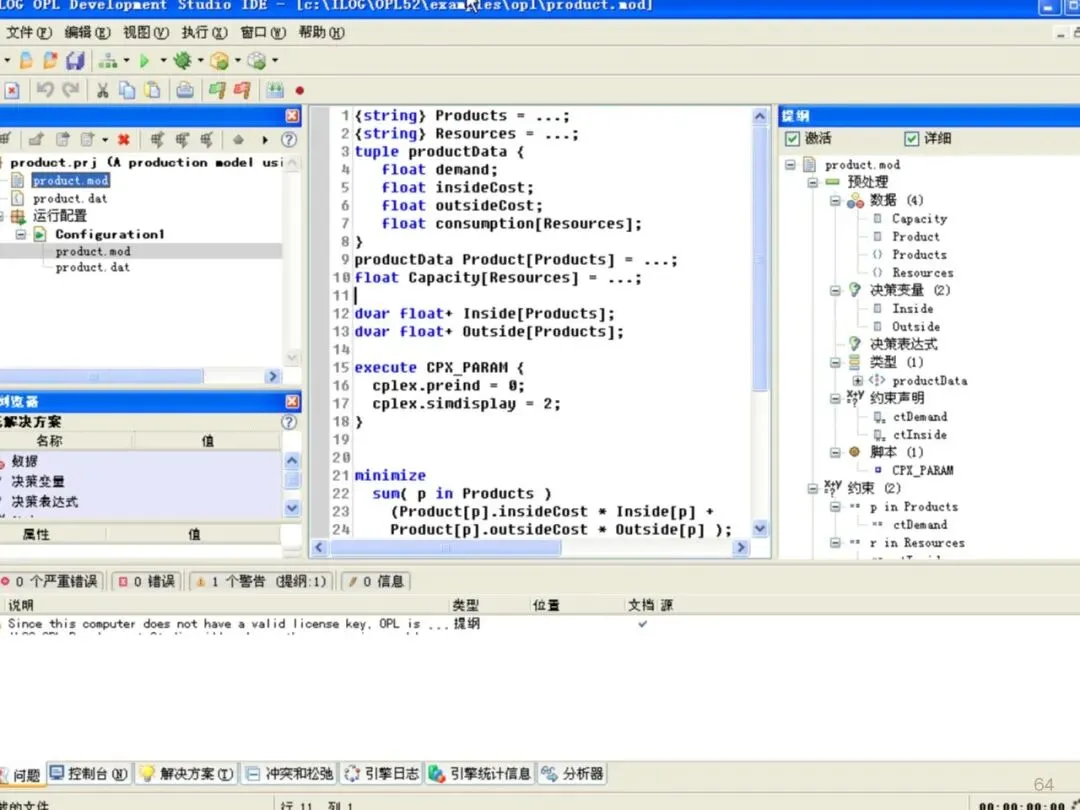This screenshot has height=810, width=1080.
Task: Toggle the 详细 checkbox in outline panel
Action: tap(911, 139)
